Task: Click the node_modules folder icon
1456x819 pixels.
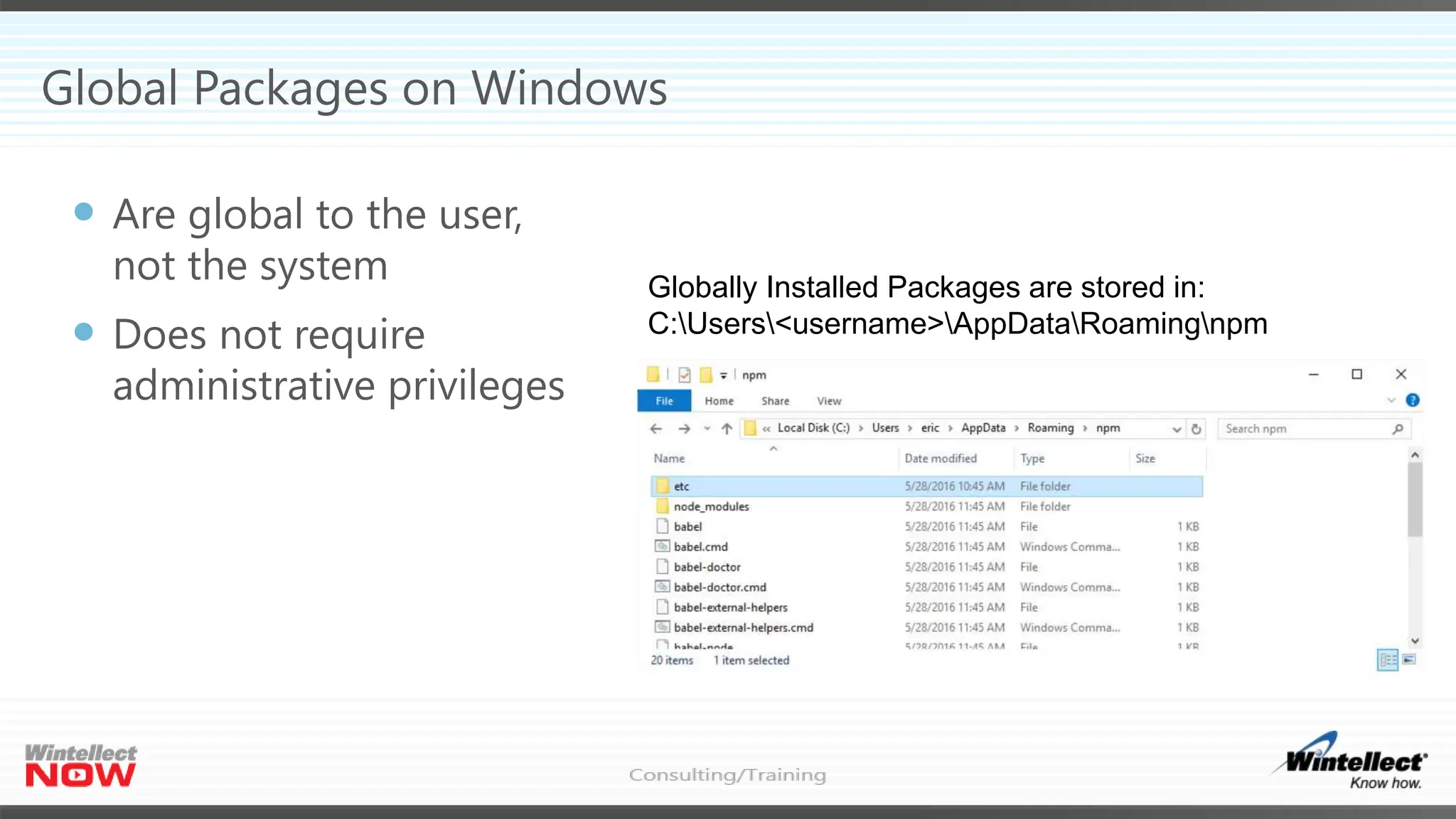Action: pyautogui.click(x=663, y=506)
